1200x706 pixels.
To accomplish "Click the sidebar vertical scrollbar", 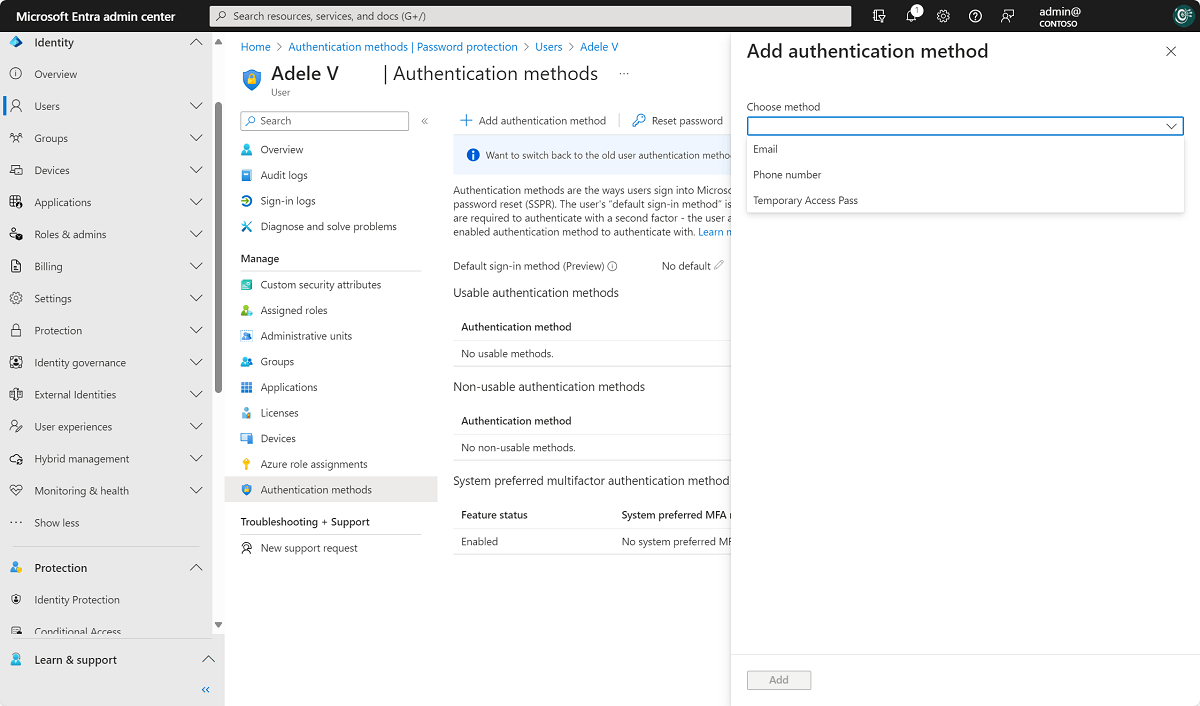I will [x=218, y=200].
